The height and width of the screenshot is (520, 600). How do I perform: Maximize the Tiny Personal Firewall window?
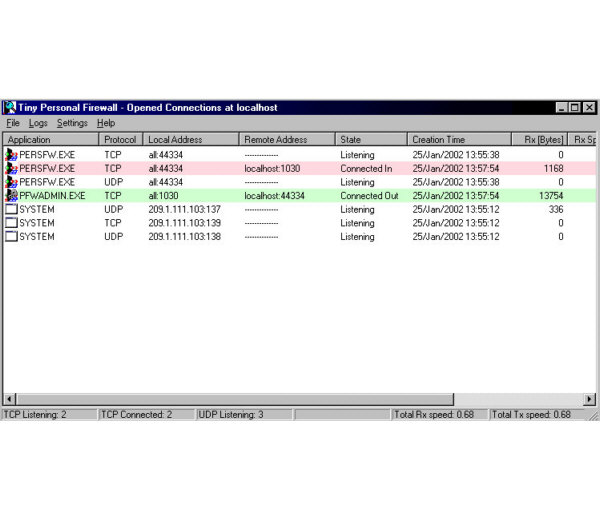tap(575, 108)
